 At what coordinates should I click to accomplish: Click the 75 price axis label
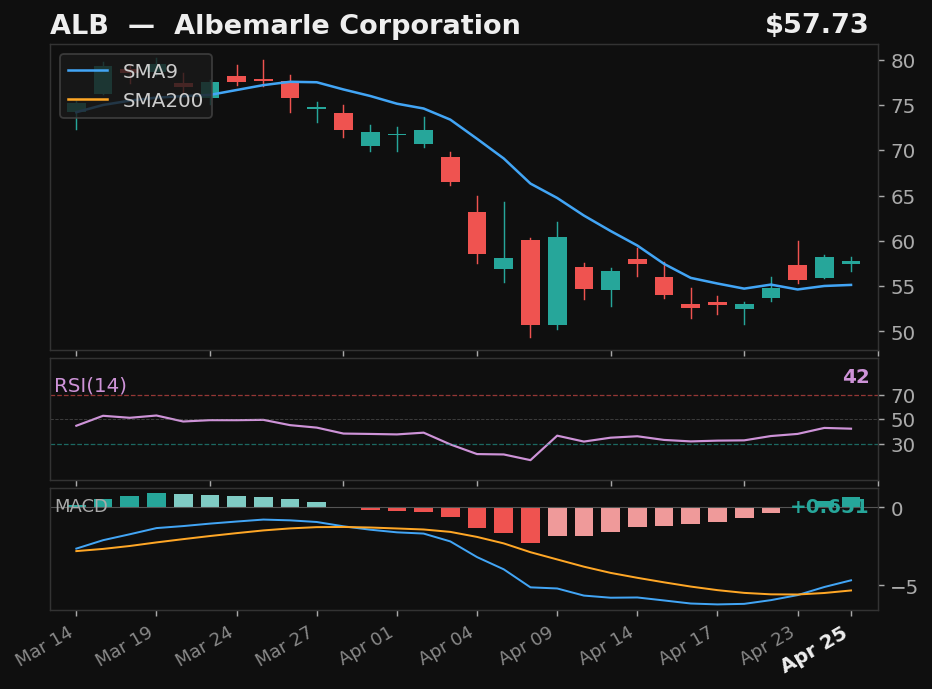point(903,106)
